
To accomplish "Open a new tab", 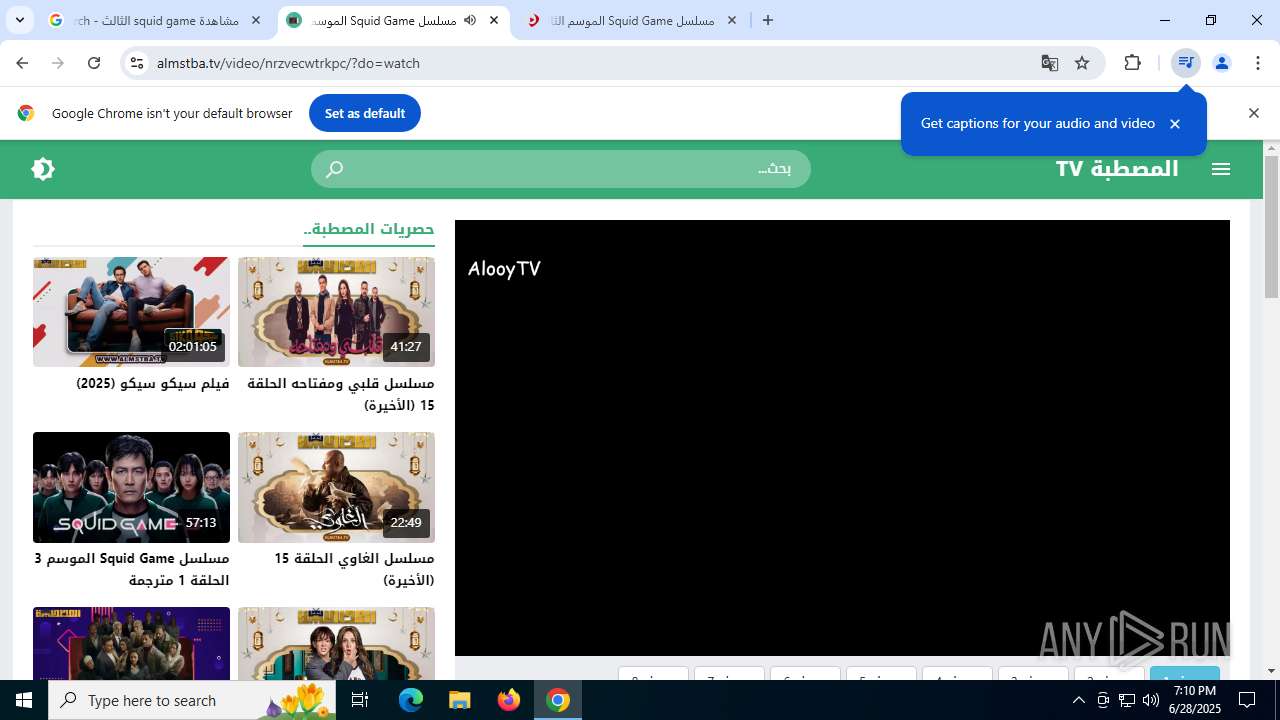I will pyautogui.click(x=768, y=20).
